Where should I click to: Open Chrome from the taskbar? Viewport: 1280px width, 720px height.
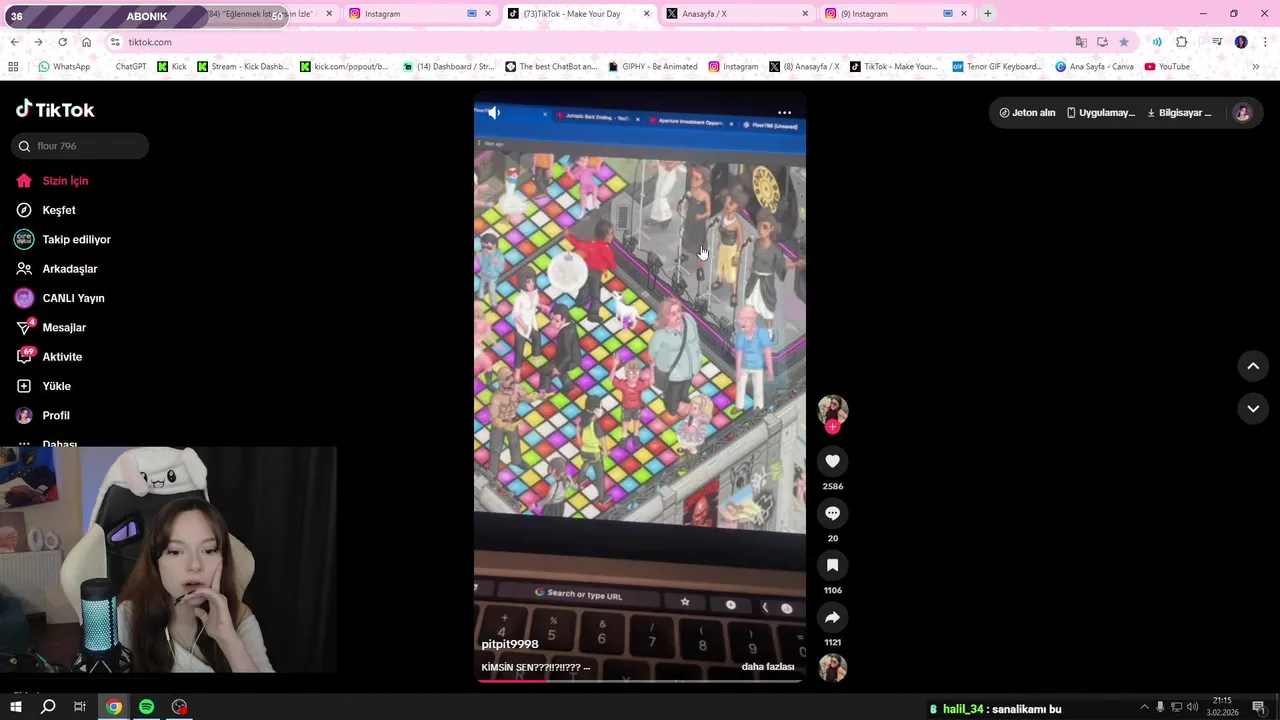(114, 707)
